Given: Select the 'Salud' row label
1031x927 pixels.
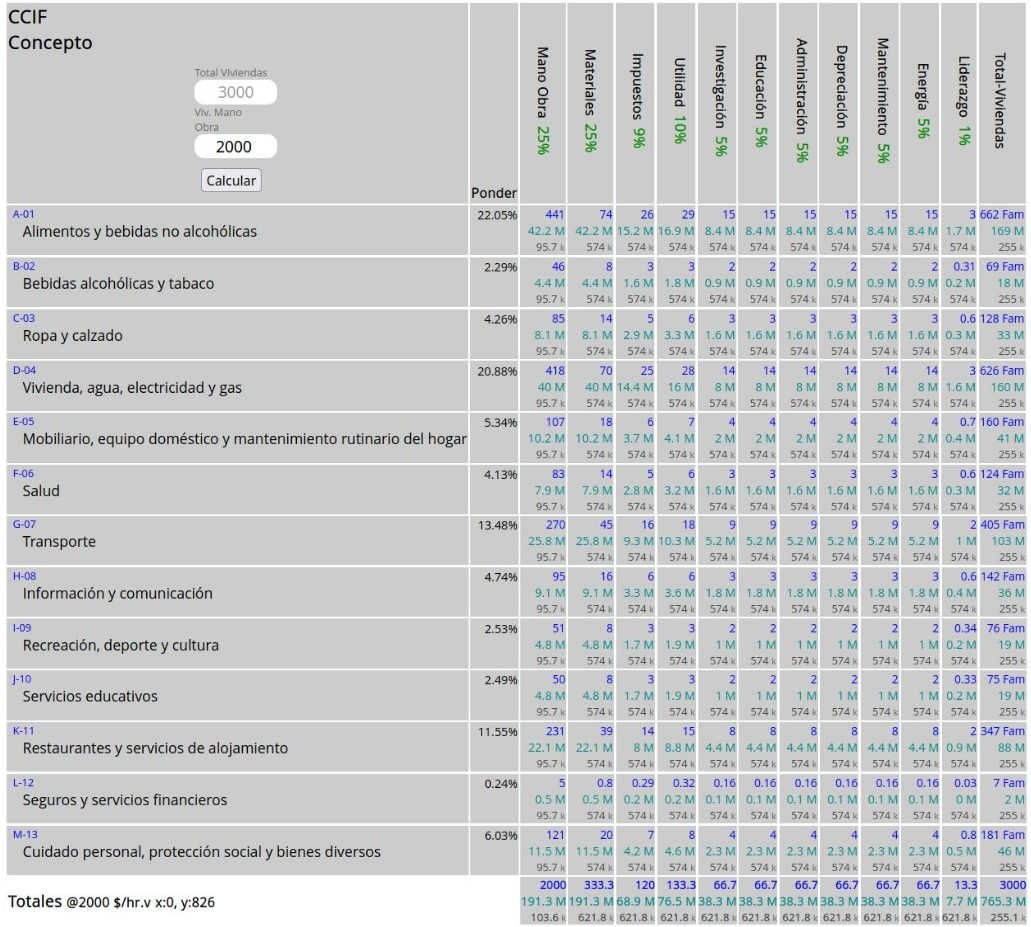Looking at the screenshot, I should click(x=41, y=490).
